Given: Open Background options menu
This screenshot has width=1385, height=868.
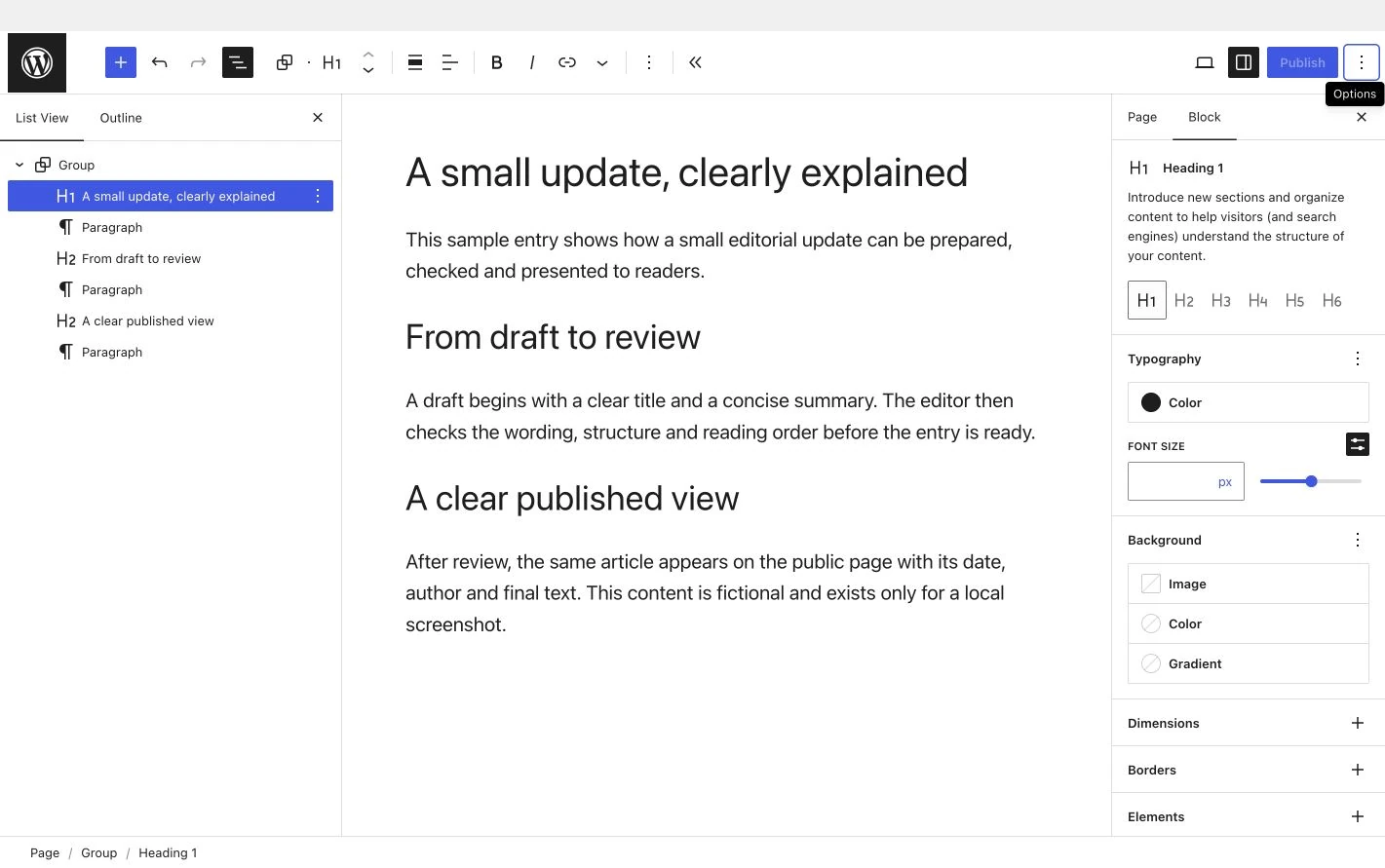Looking at the screenshot, I should pyautogui.click(x=1358, y=540).
